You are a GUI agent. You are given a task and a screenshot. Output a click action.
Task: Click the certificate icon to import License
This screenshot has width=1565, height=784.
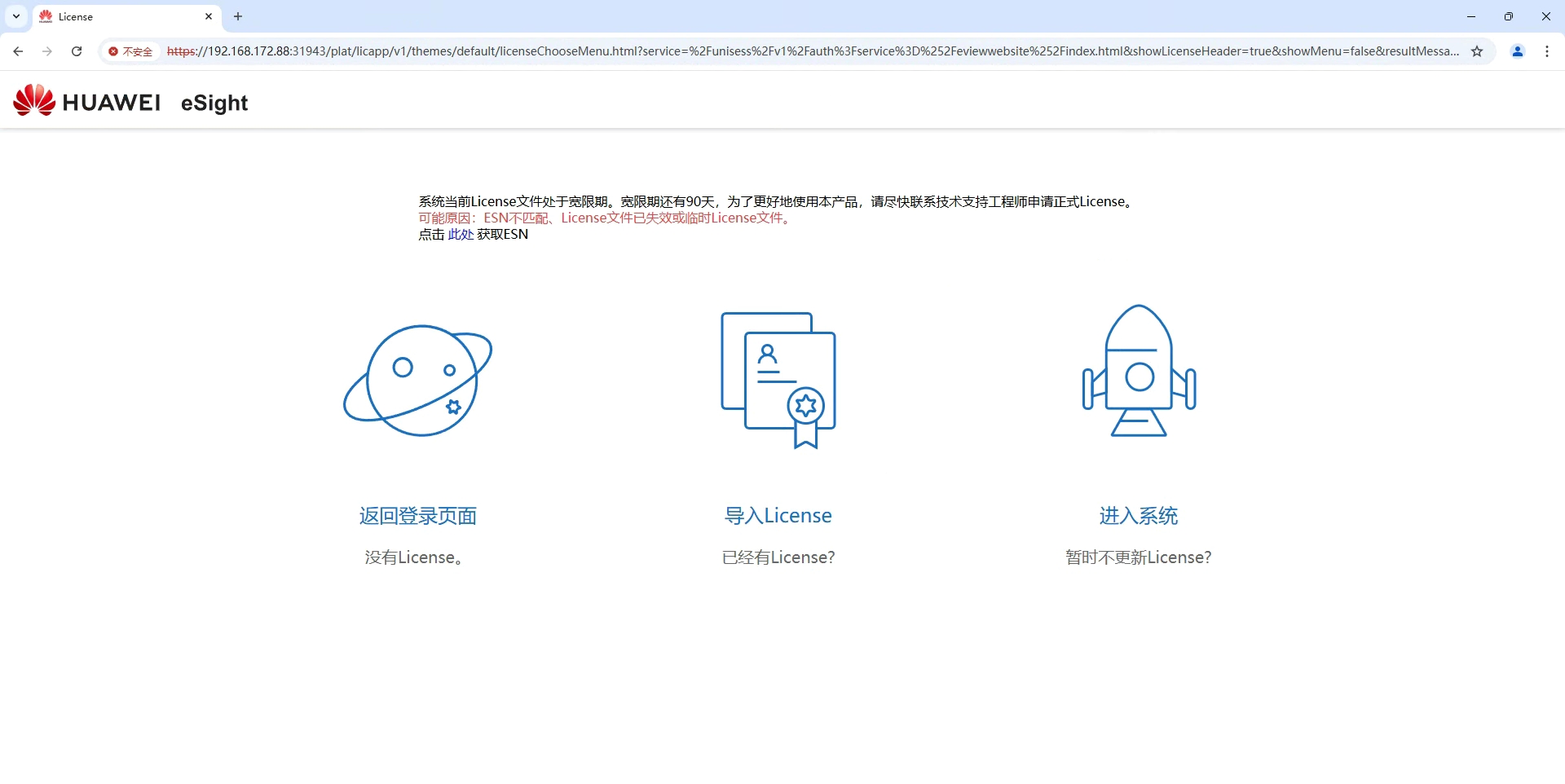click(778, 380)
